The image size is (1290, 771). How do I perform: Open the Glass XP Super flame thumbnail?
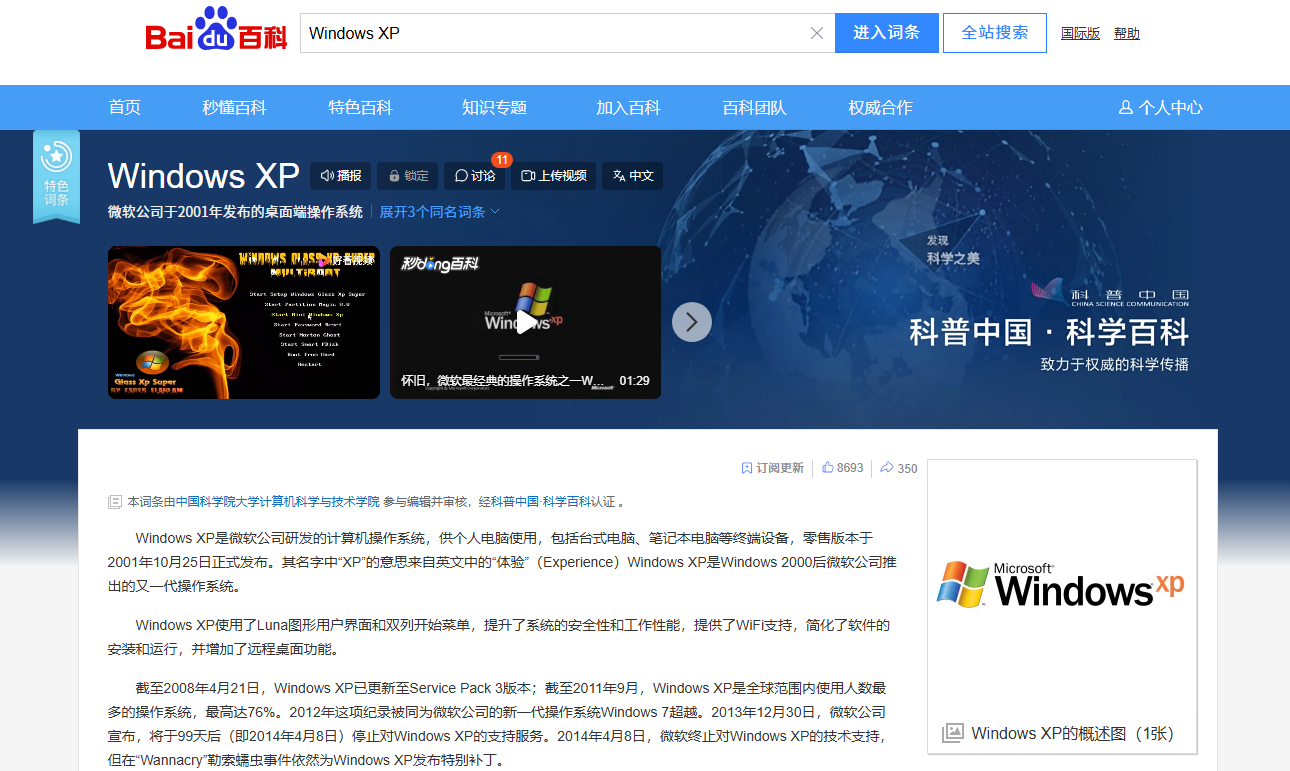pos(244,322)
